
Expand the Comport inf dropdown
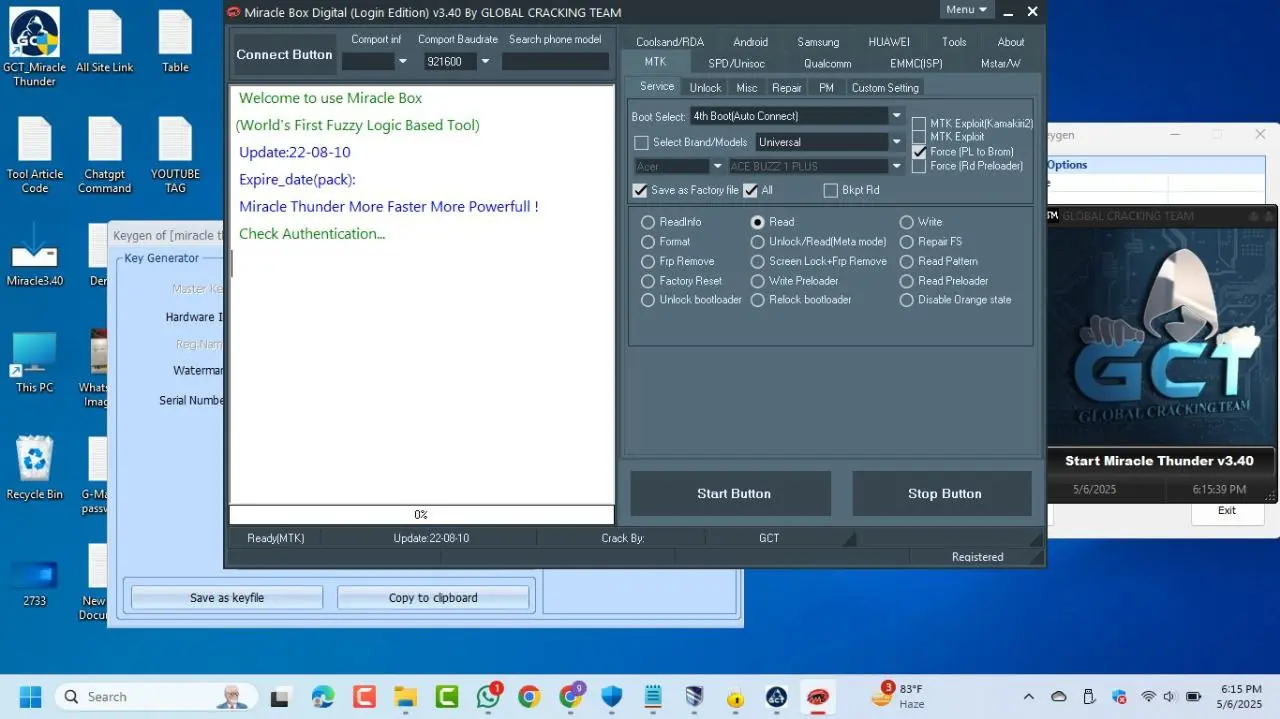point(403,61)
